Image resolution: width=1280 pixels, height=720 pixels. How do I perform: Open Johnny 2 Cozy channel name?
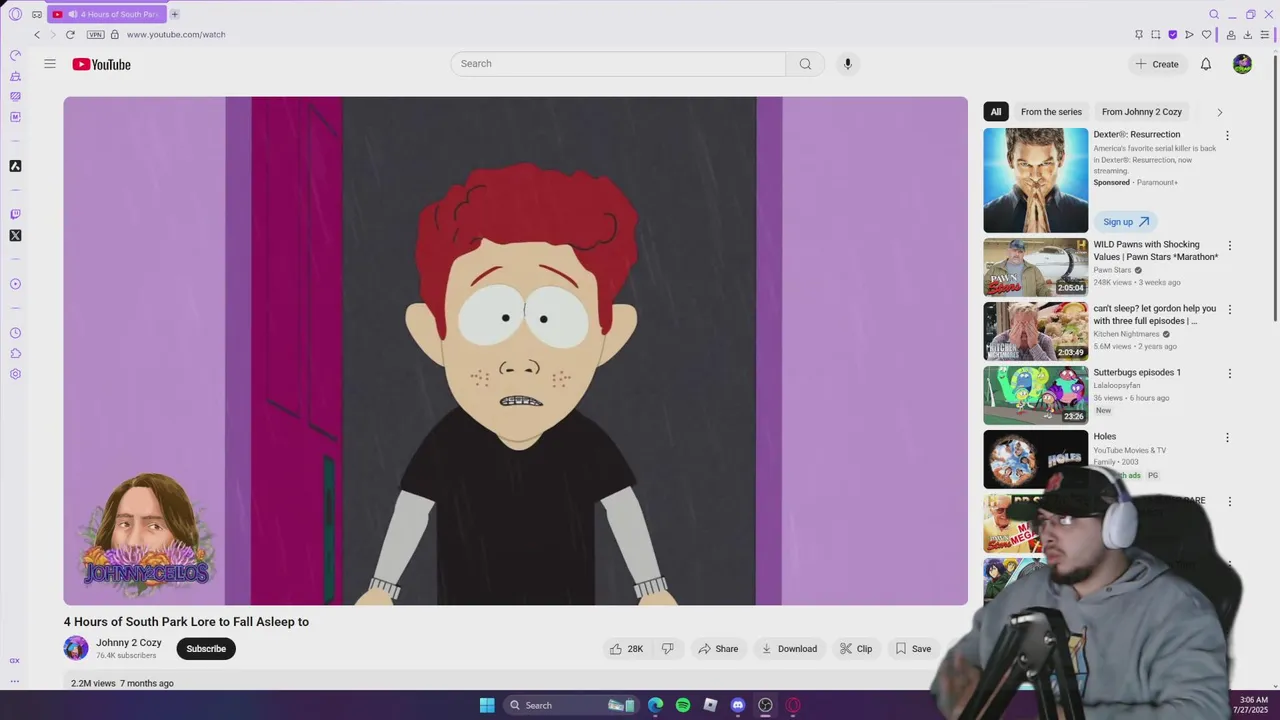click(129, 643)
